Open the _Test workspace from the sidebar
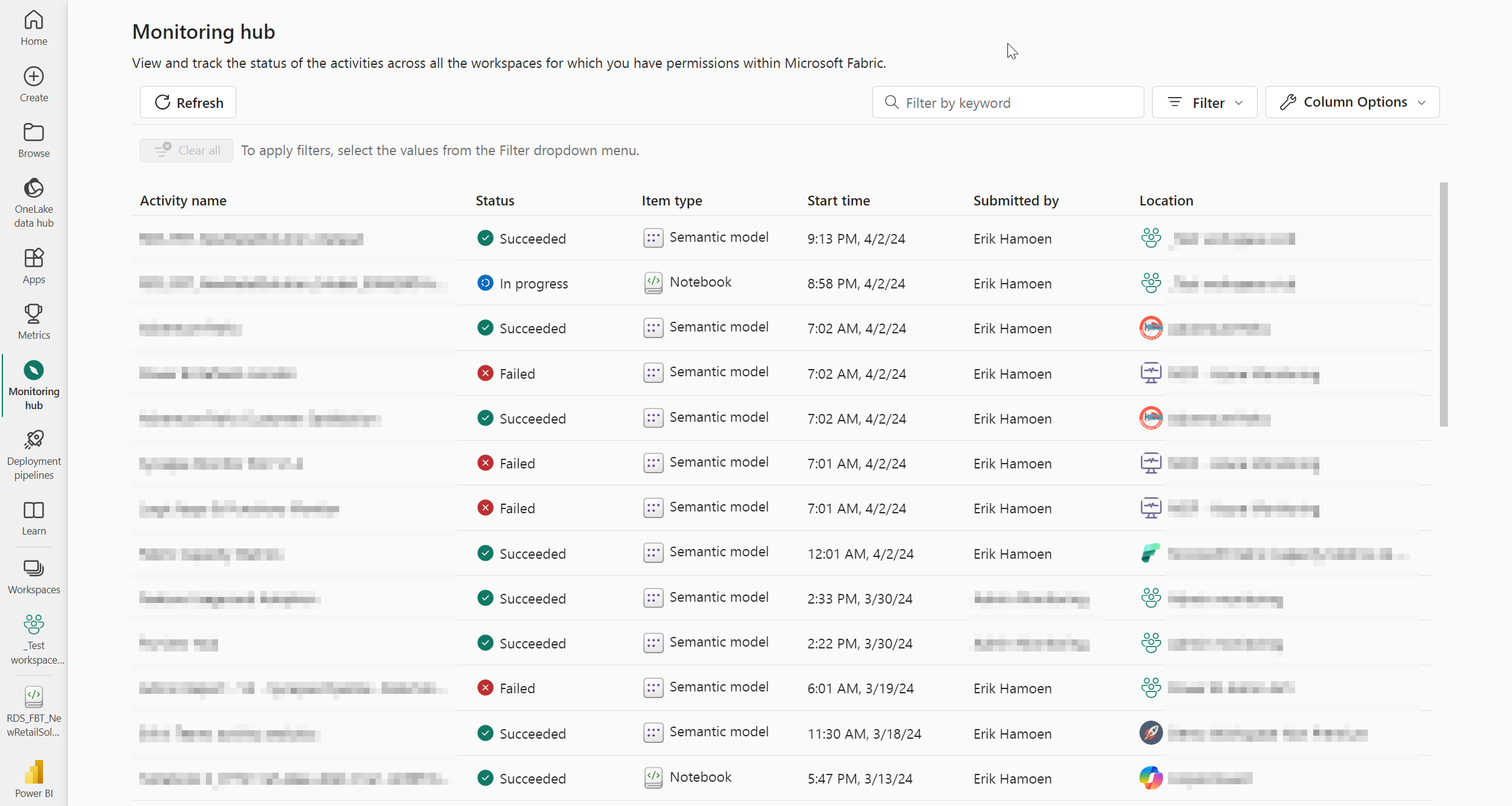This screenshot has width=1512, height=806. tap(35, 637)
